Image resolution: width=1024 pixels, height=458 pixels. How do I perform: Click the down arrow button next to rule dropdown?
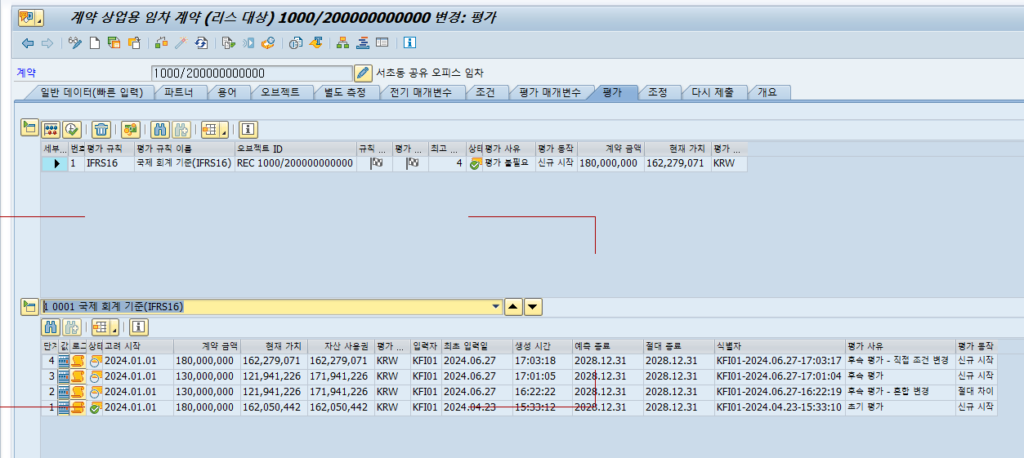pos(534,306)
